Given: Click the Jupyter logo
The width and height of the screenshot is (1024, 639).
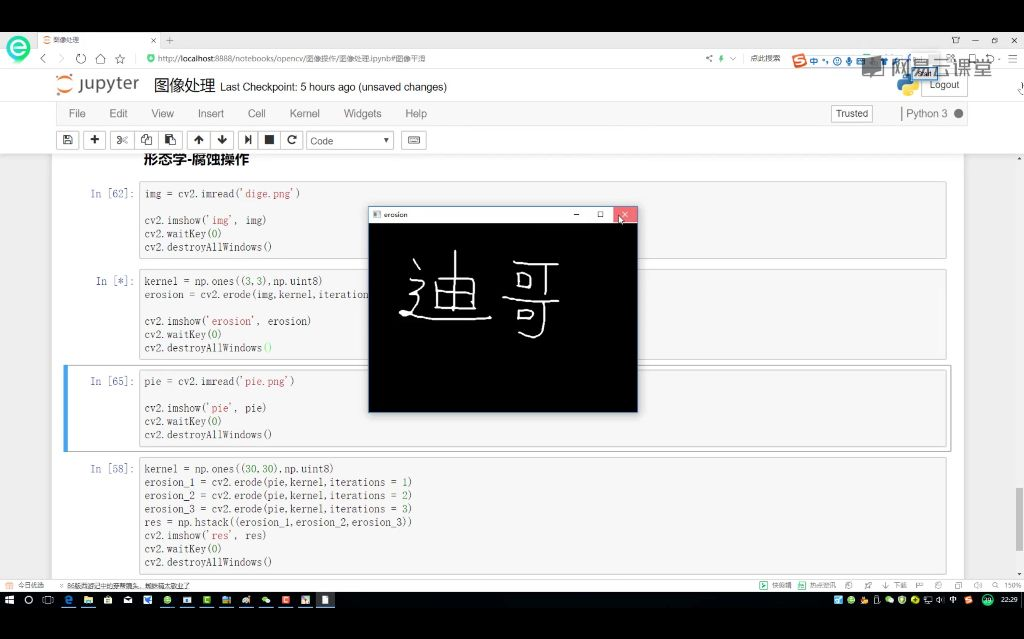Looking at the screenshot, I should click(x=97, y=84).
